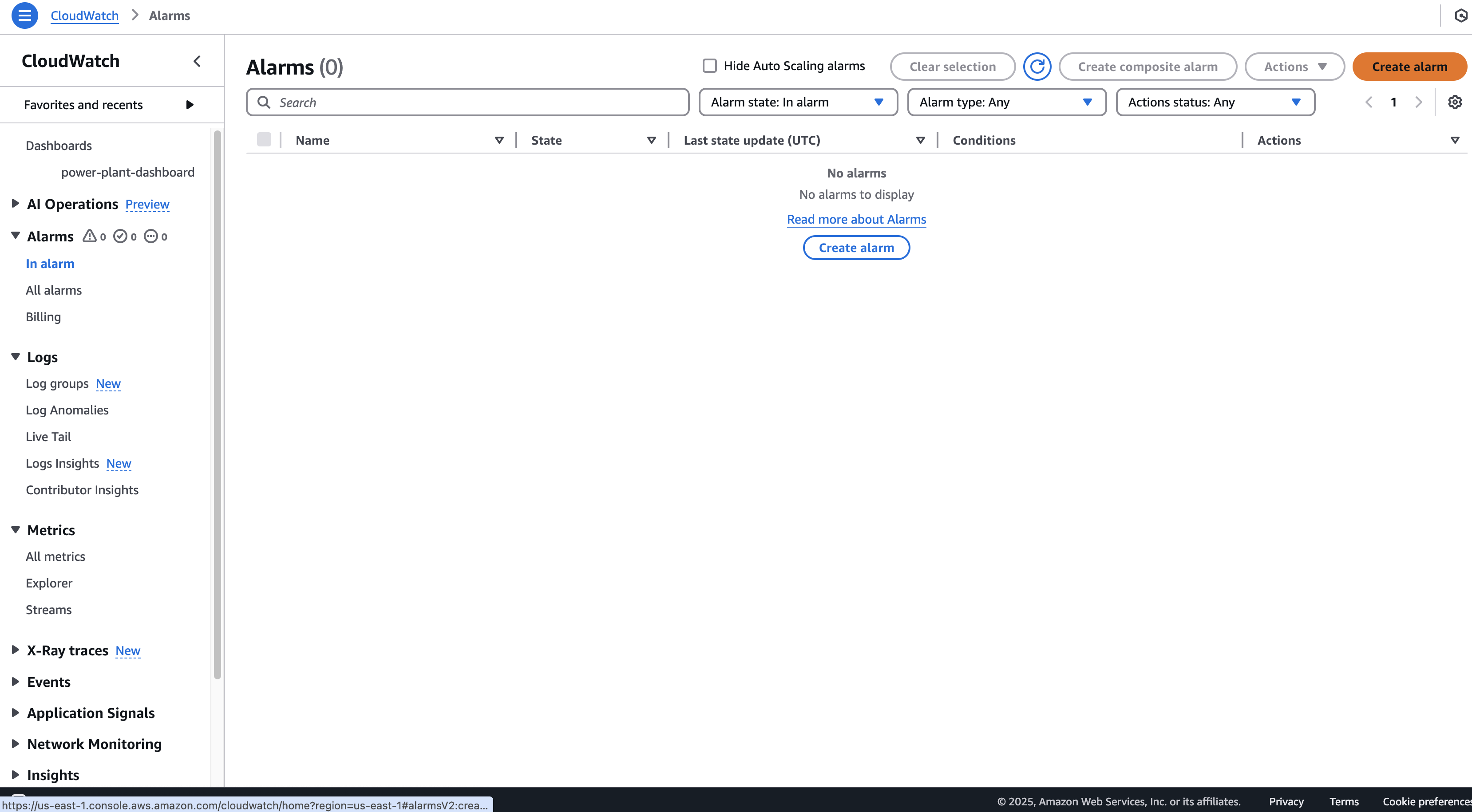
Task: Go to previous page of alarms
Action: pyautogui.click(x=1369, y=102)
